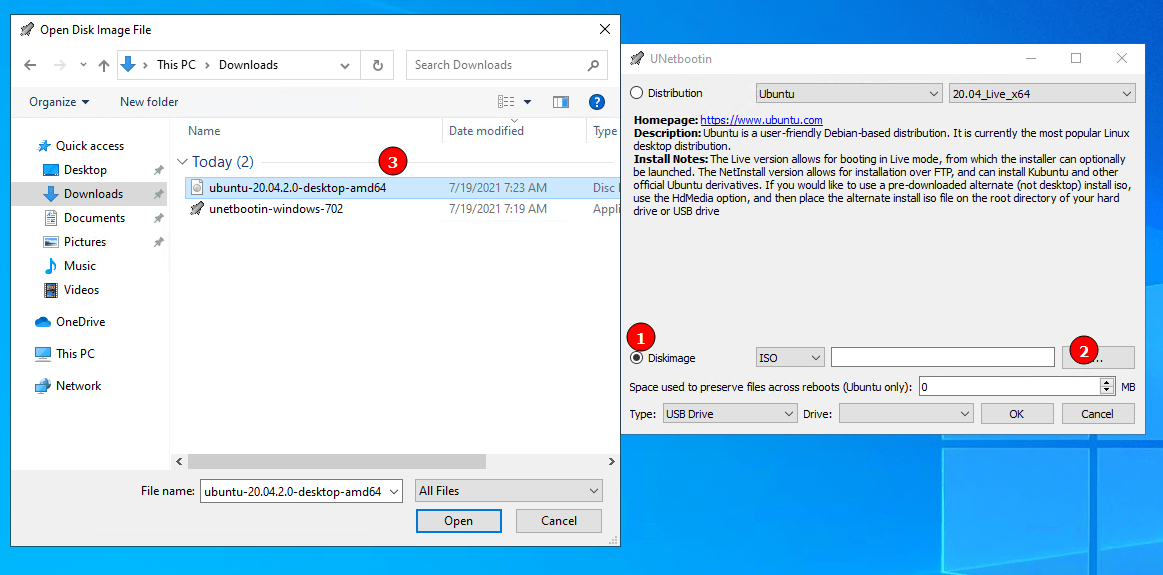The height and width of the screenshot is (575, 1163).
Task: Select Quick access in sidebar
Action: [x=90, y=146]
